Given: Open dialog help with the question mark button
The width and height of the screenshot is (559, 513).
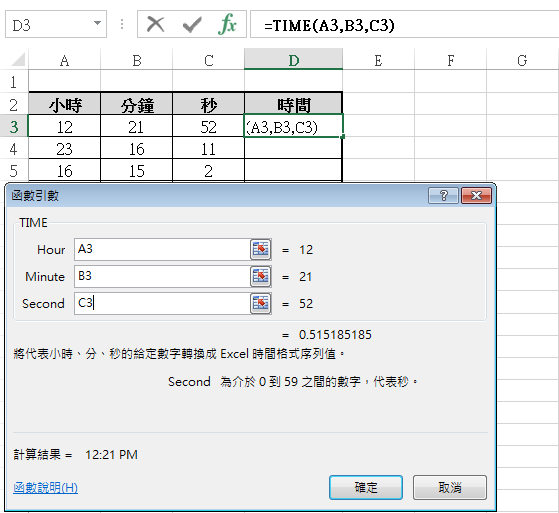Looking at the screenshot, I should (443, 195).
